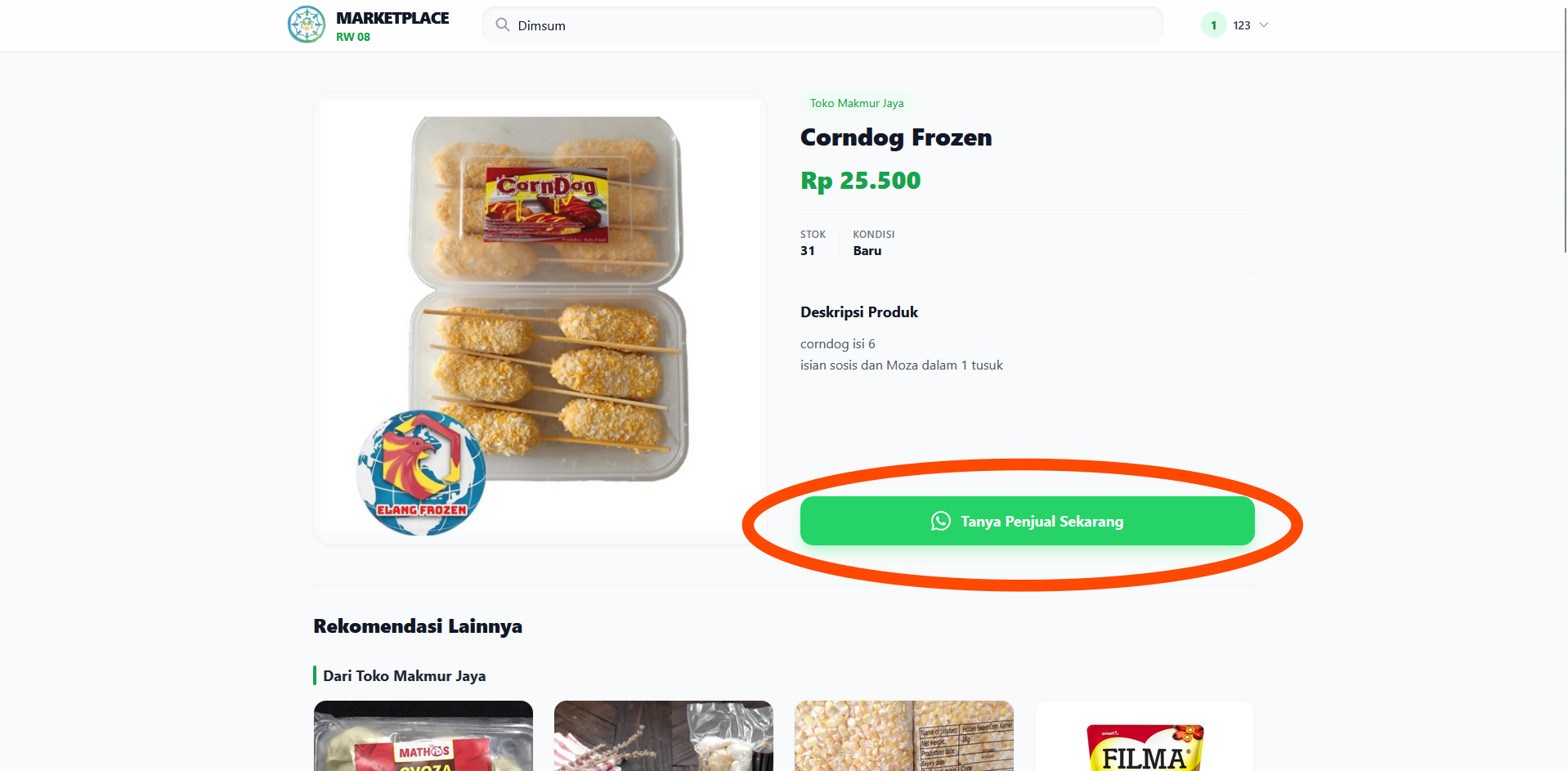Open the Mathos gyoza recommended product
Viewport: 1568px width, 771px height.
pyautogui.click(x=423, y=736)
